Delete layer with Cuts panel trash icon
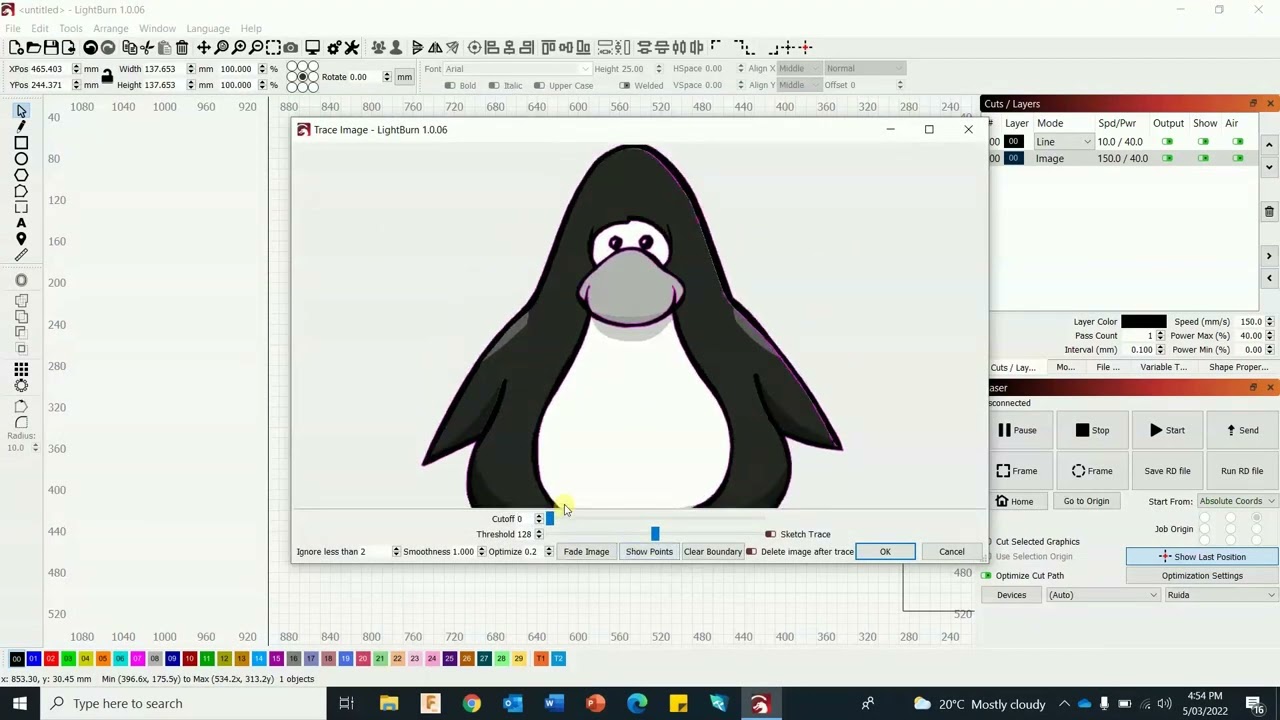This screenshot has width=1280, height=720. pyautogui.click(x=1269, y=212)
